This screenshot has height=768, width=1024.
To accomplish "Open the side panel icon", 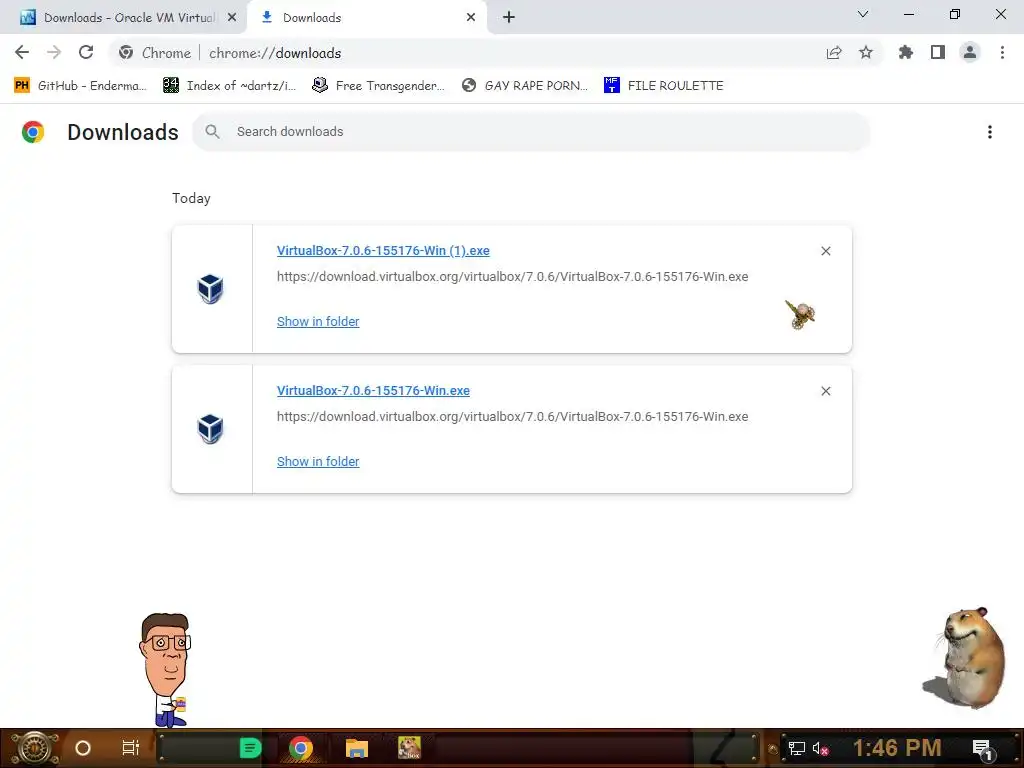I will (x=938, y=52).
